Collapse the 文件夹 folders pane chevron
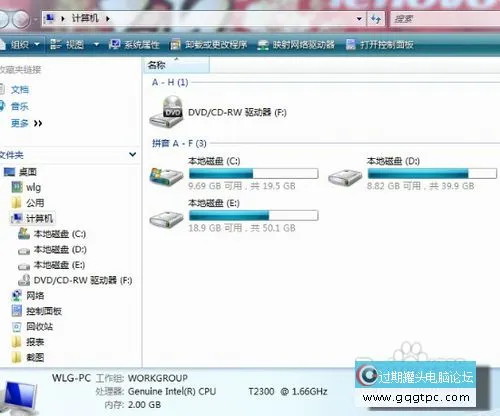The image size is (500, 416). coord(132,154)
